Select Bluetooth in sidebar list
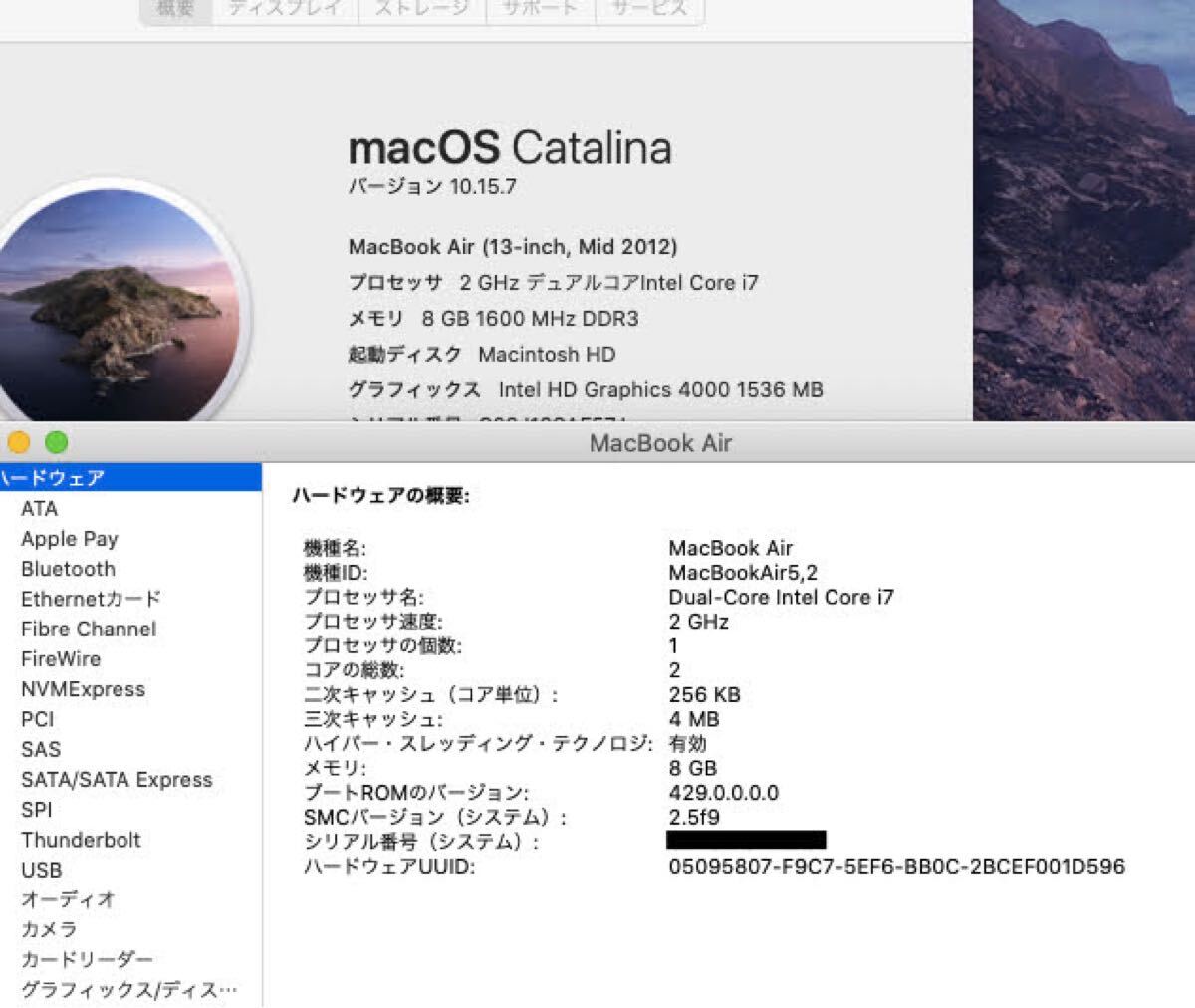This screenshot has width=1195, height=1008. 68,569
